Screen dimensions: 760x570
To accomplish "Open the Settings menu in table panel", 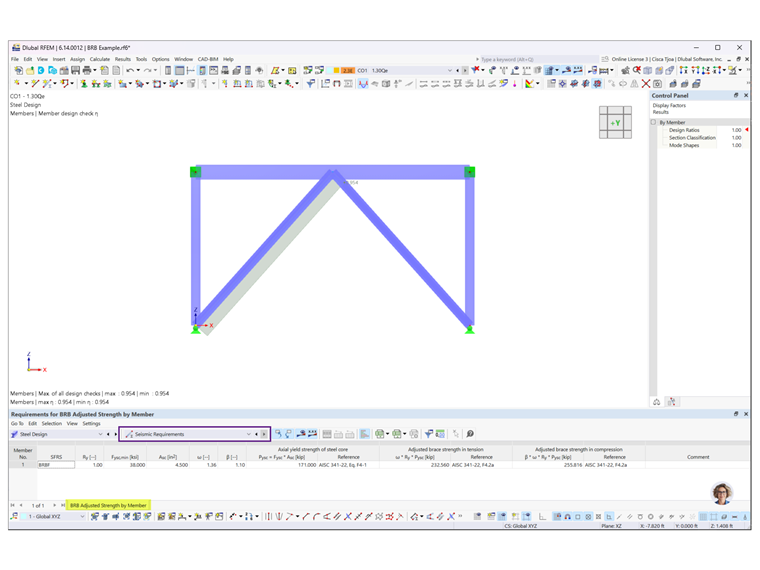I will point(91,424).
